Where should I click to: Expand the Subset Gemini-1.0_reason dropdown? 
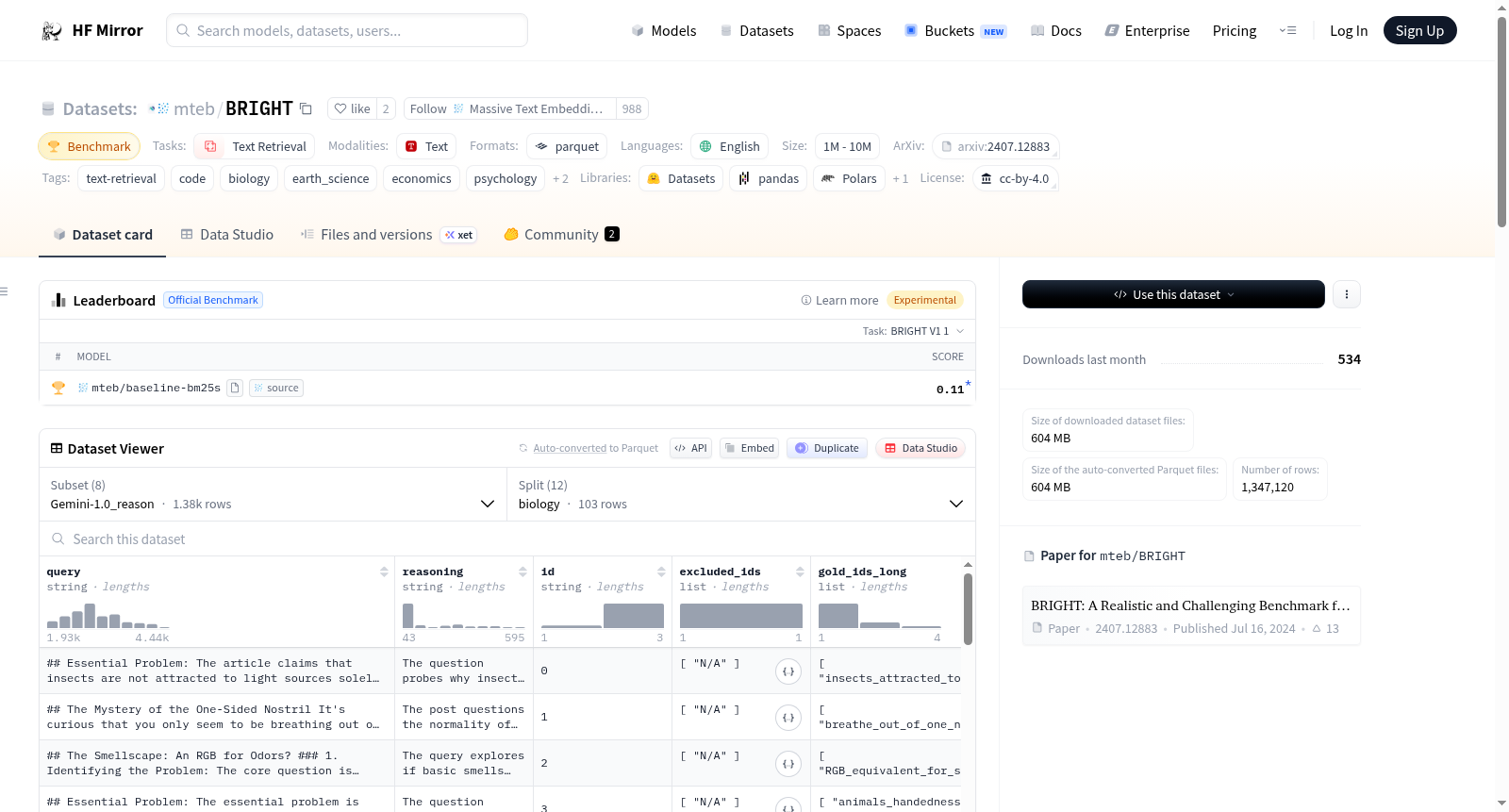pos(273,494)
